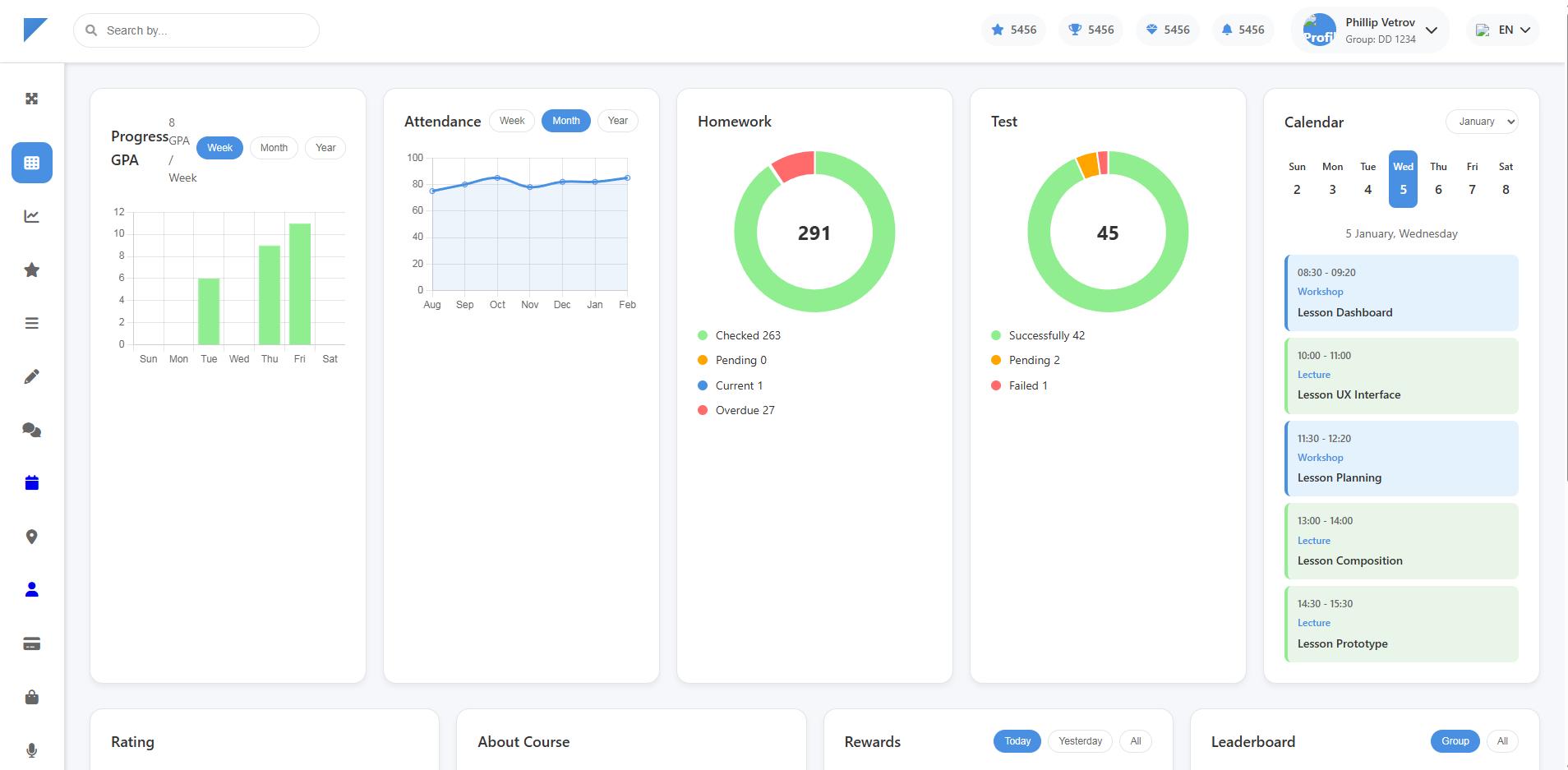Select Month in Progress GPA card
The image size is (1568, 770).
274,148
